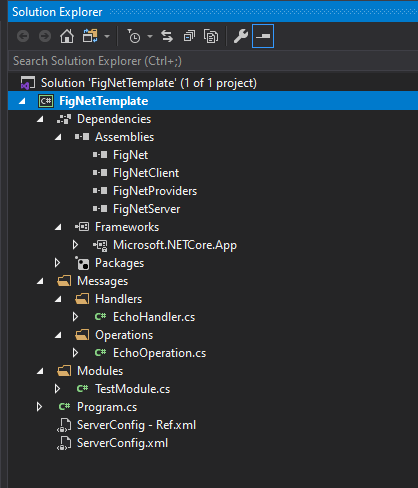
Task: Expand the TestModule.cs file node
Action: 58,389
